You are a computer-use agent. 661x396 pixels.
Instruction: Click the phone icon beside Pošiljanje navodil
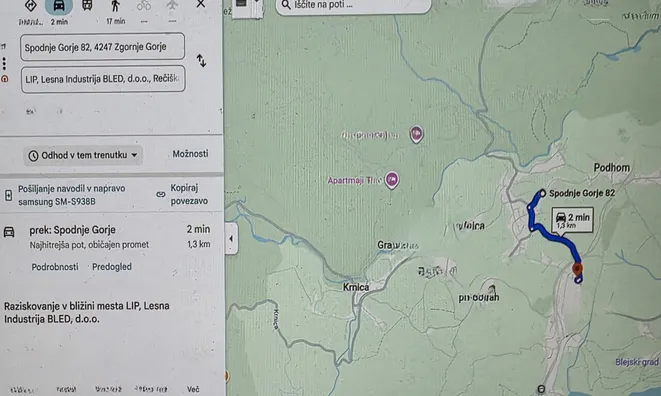(8, 195)
